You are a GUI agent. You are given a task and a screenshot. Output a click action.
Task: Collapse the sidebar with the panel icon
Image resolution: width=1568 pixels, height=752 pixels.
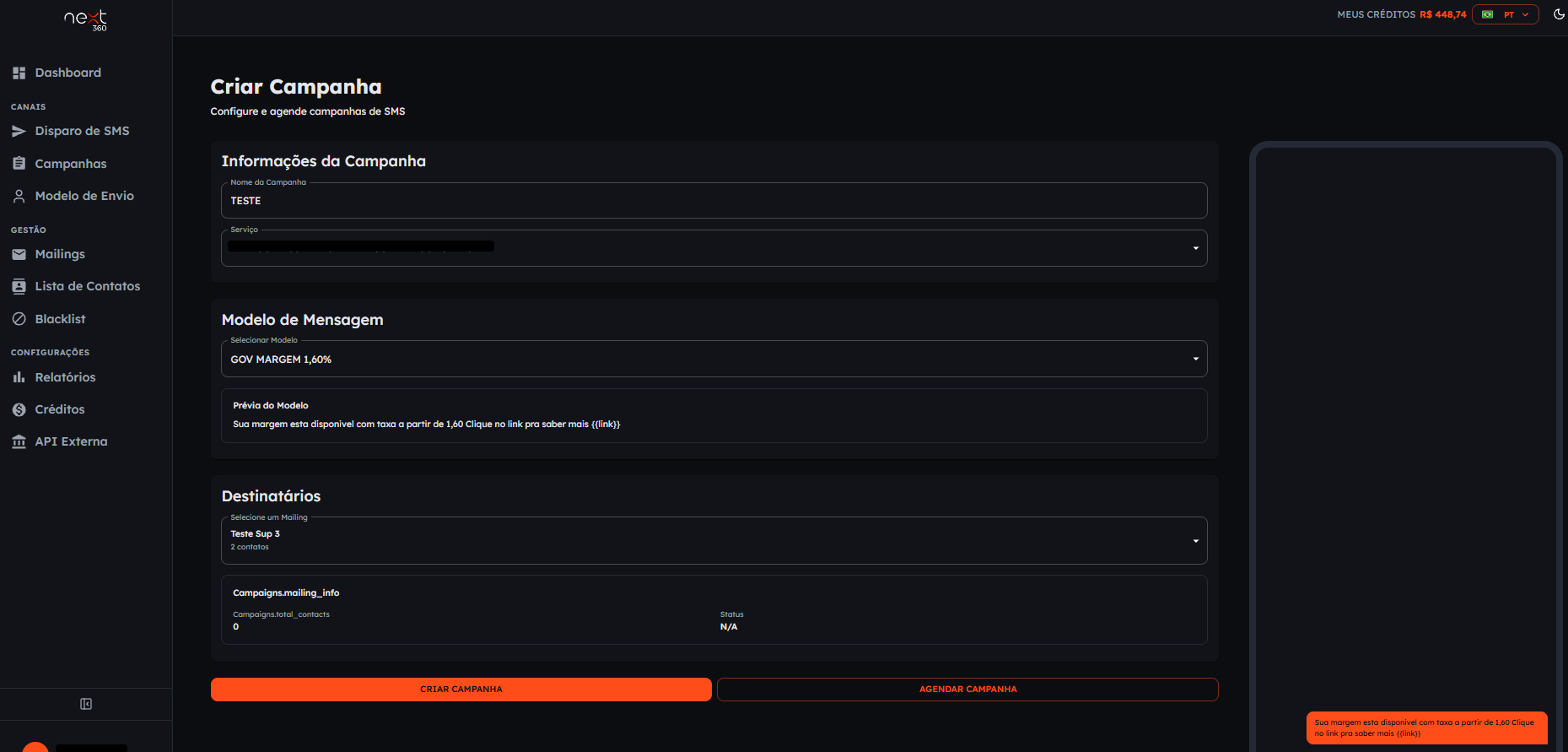point(86,704)
